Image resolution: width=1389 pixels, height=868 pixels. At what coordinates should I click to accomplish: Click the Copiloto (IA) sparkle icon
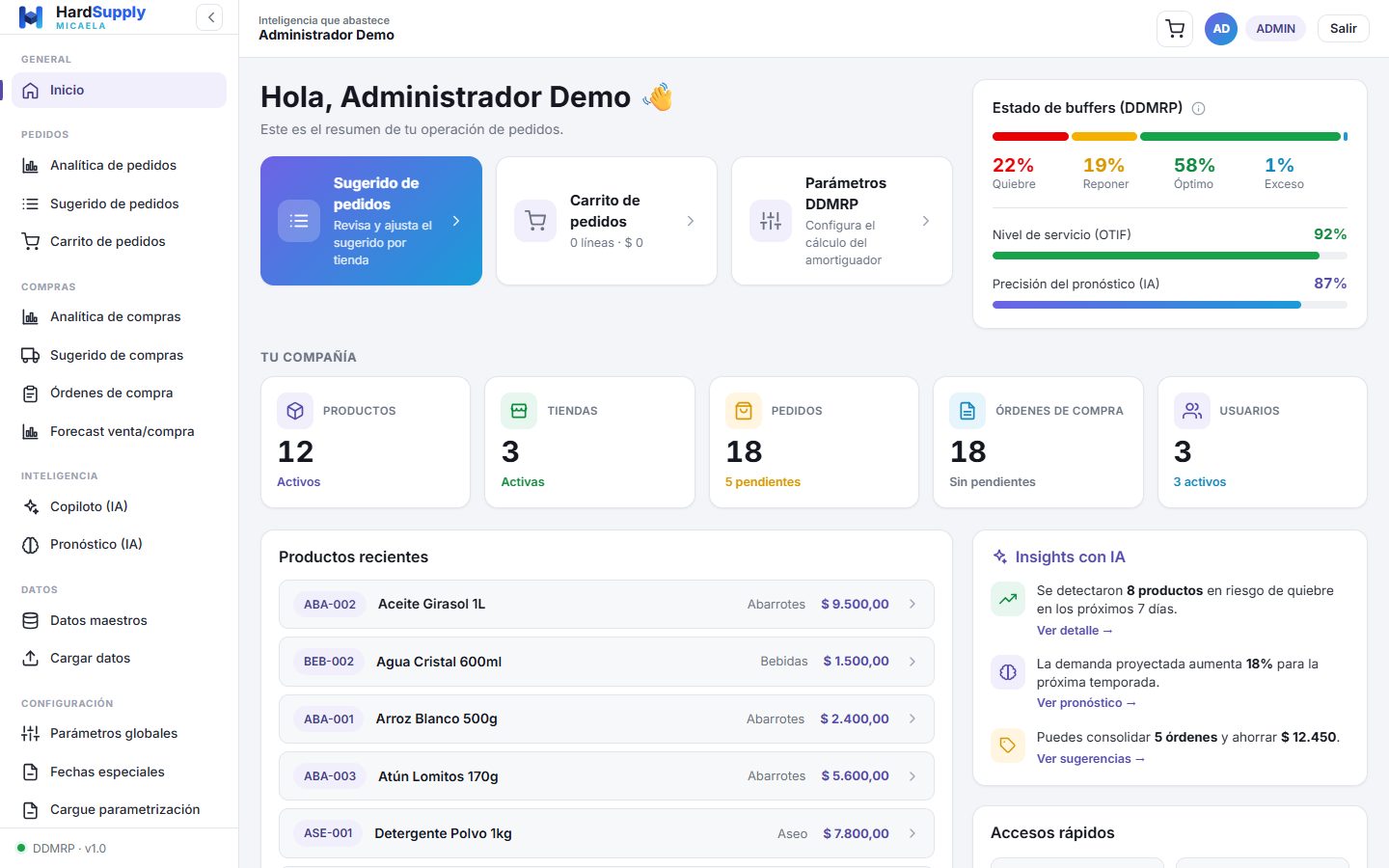[x=31, y=506]
